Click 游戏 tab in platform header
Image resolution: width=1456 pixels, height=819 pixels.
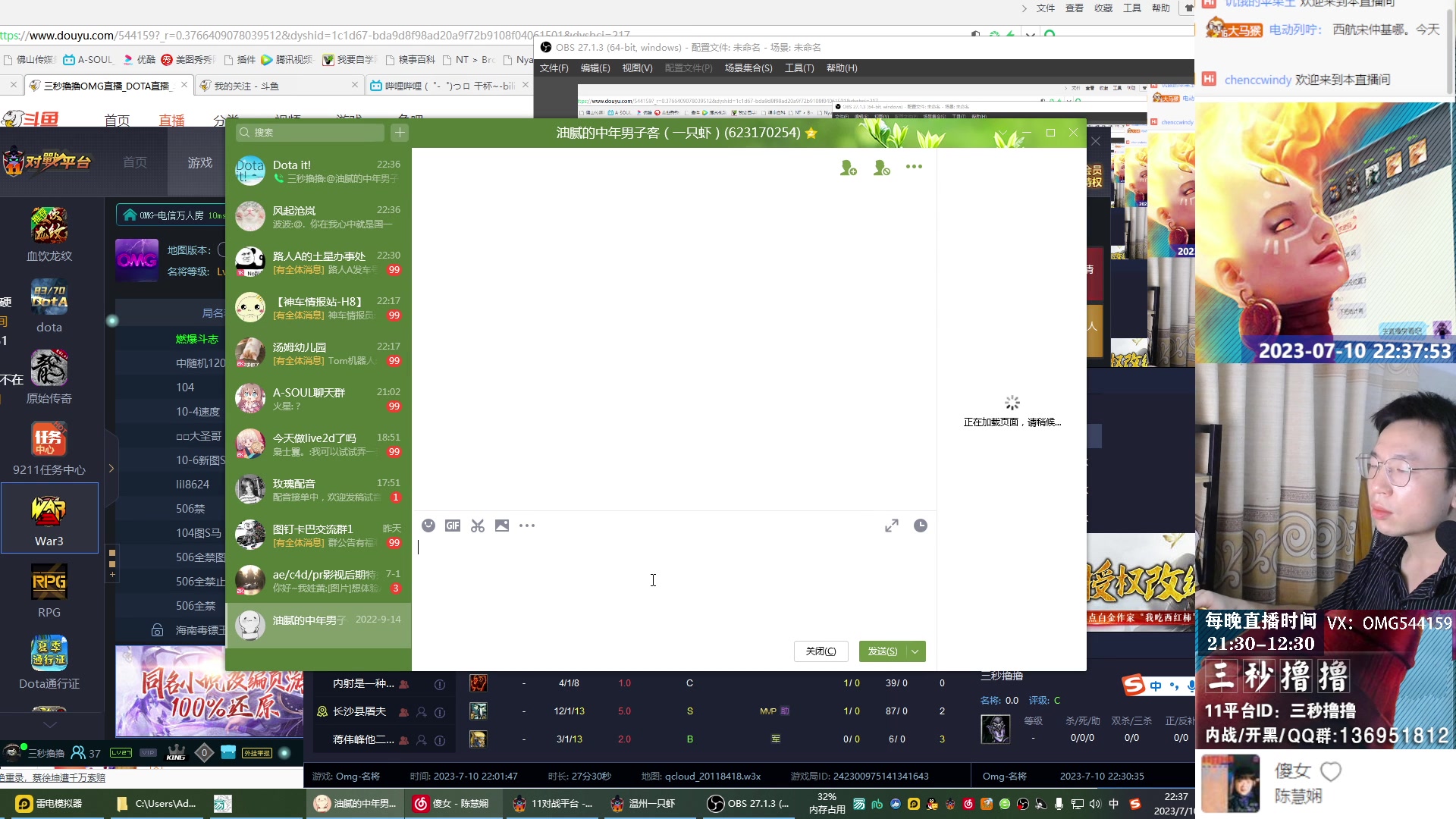pos(200,162)
